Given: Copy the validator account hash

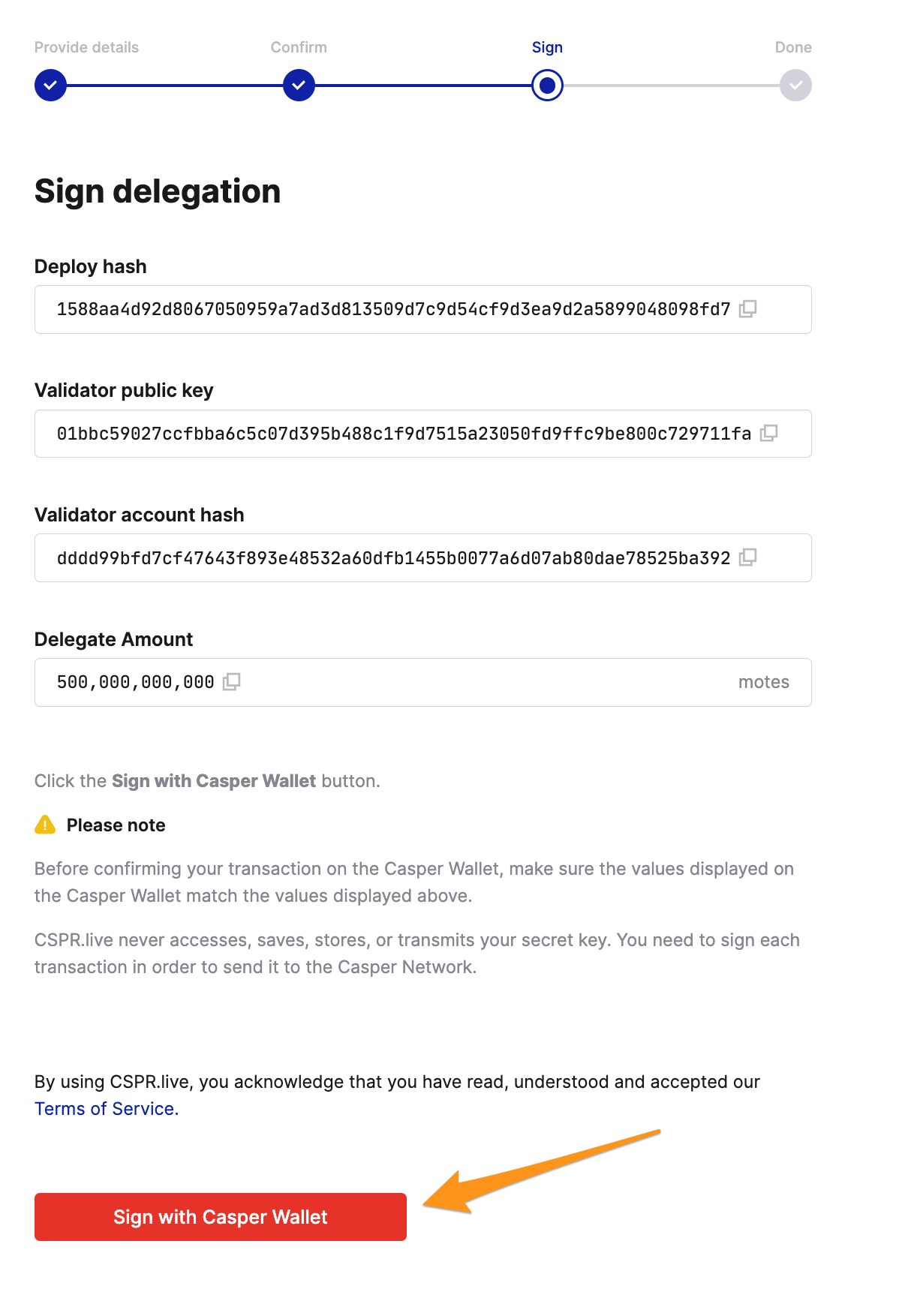Looking at the screenshot, I should coord(747,557).
